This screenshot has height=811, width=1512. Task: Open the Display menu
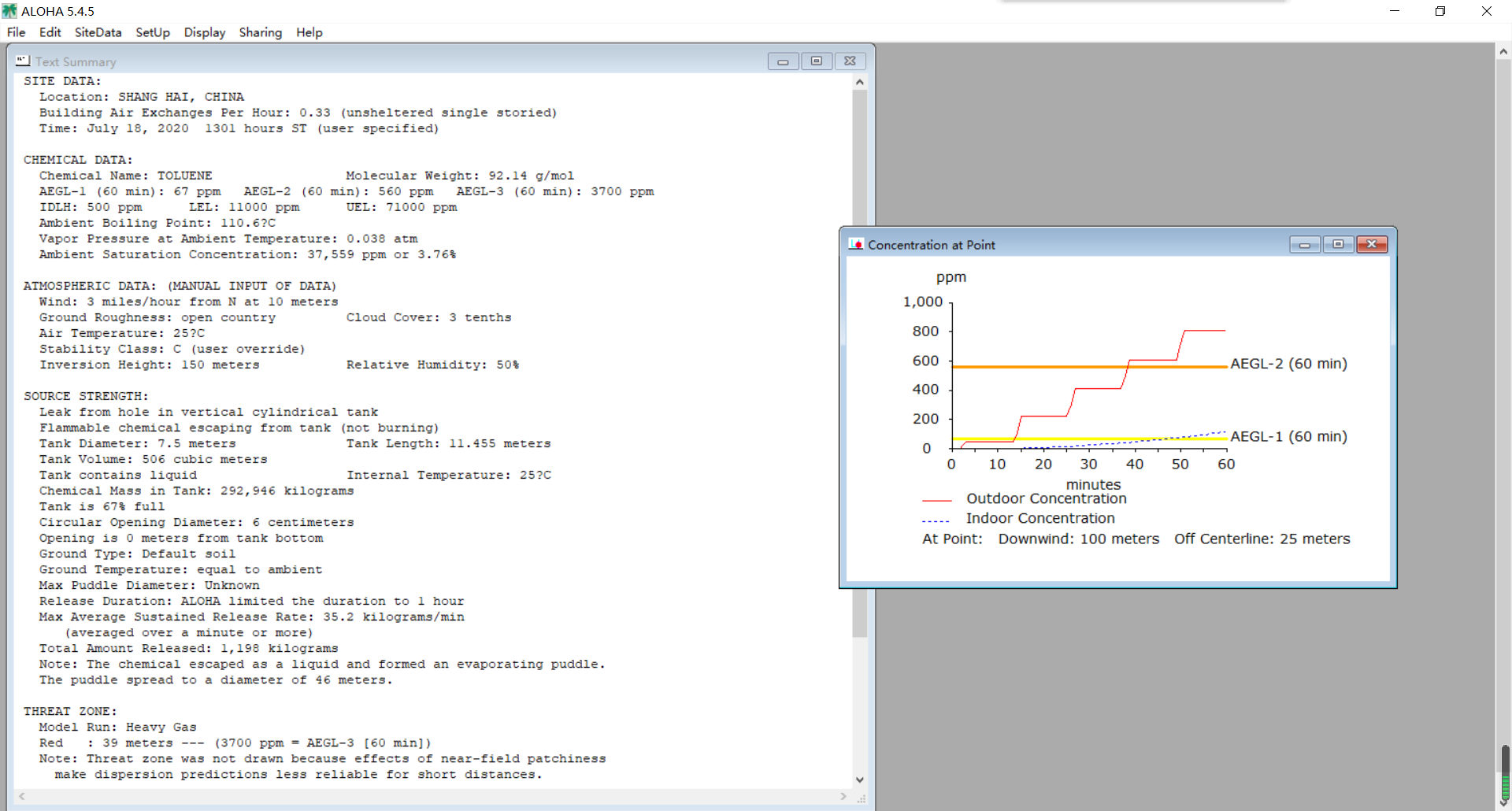pos(205,32)
